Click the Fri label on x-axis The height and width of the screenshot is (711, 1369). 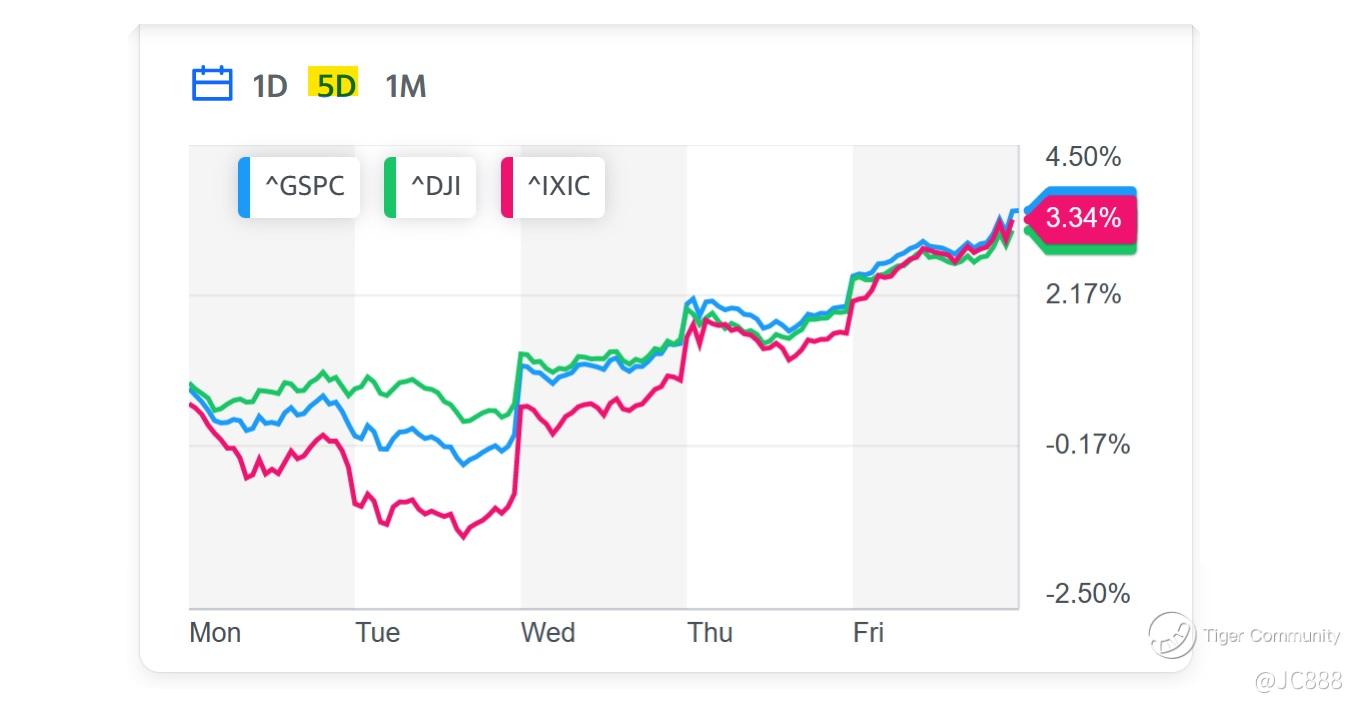point(868,632)
